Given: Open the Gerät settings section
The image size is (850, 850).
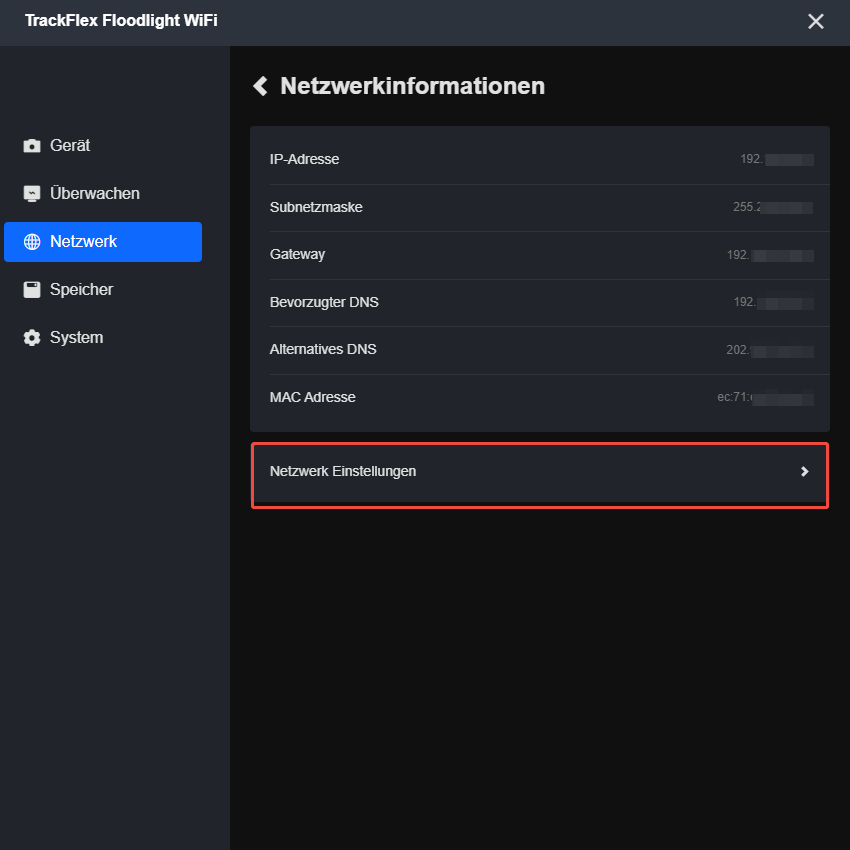Looking at the screenshot, I should coord(103,146).
